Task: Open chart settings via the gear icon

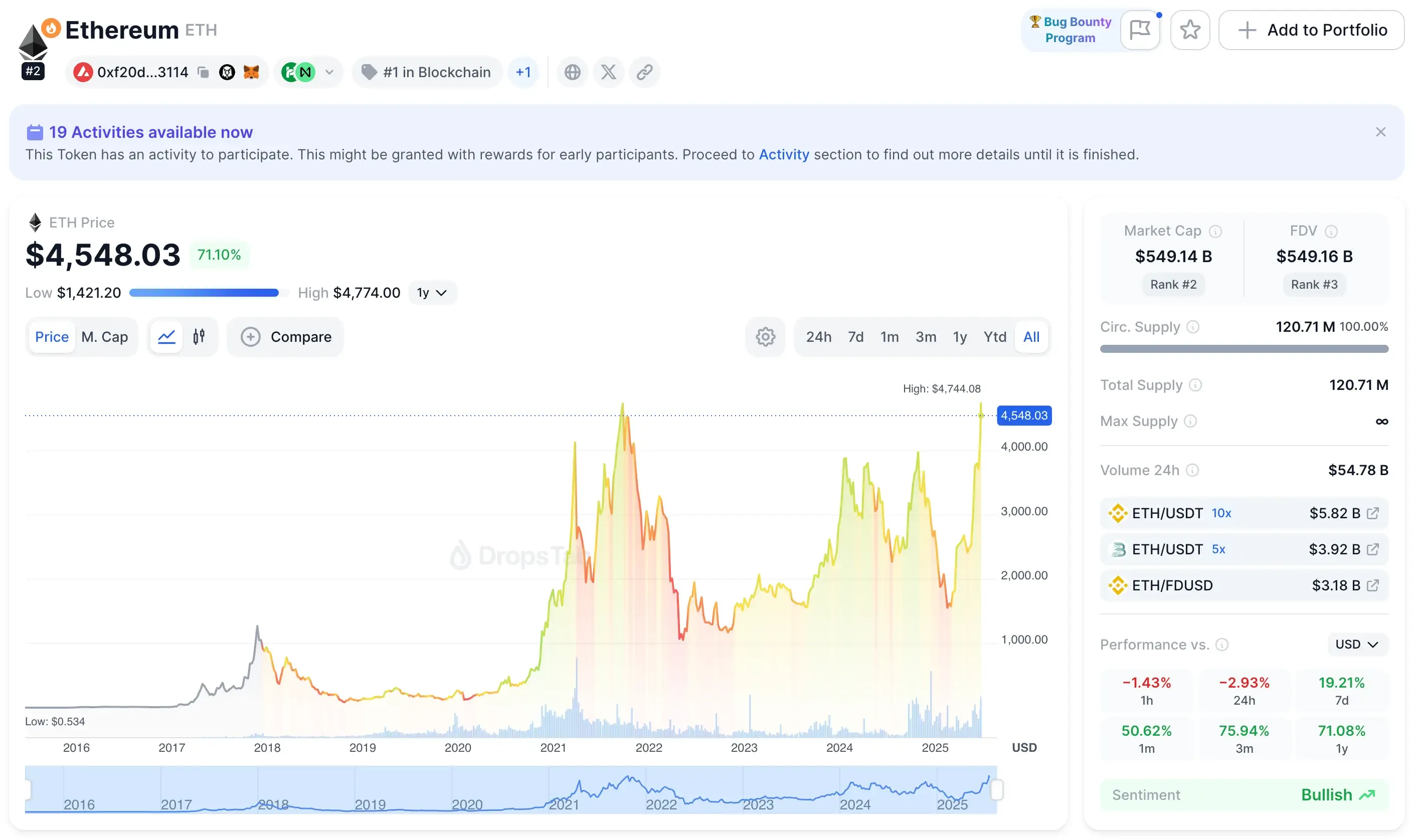Action: pos(765,336)
